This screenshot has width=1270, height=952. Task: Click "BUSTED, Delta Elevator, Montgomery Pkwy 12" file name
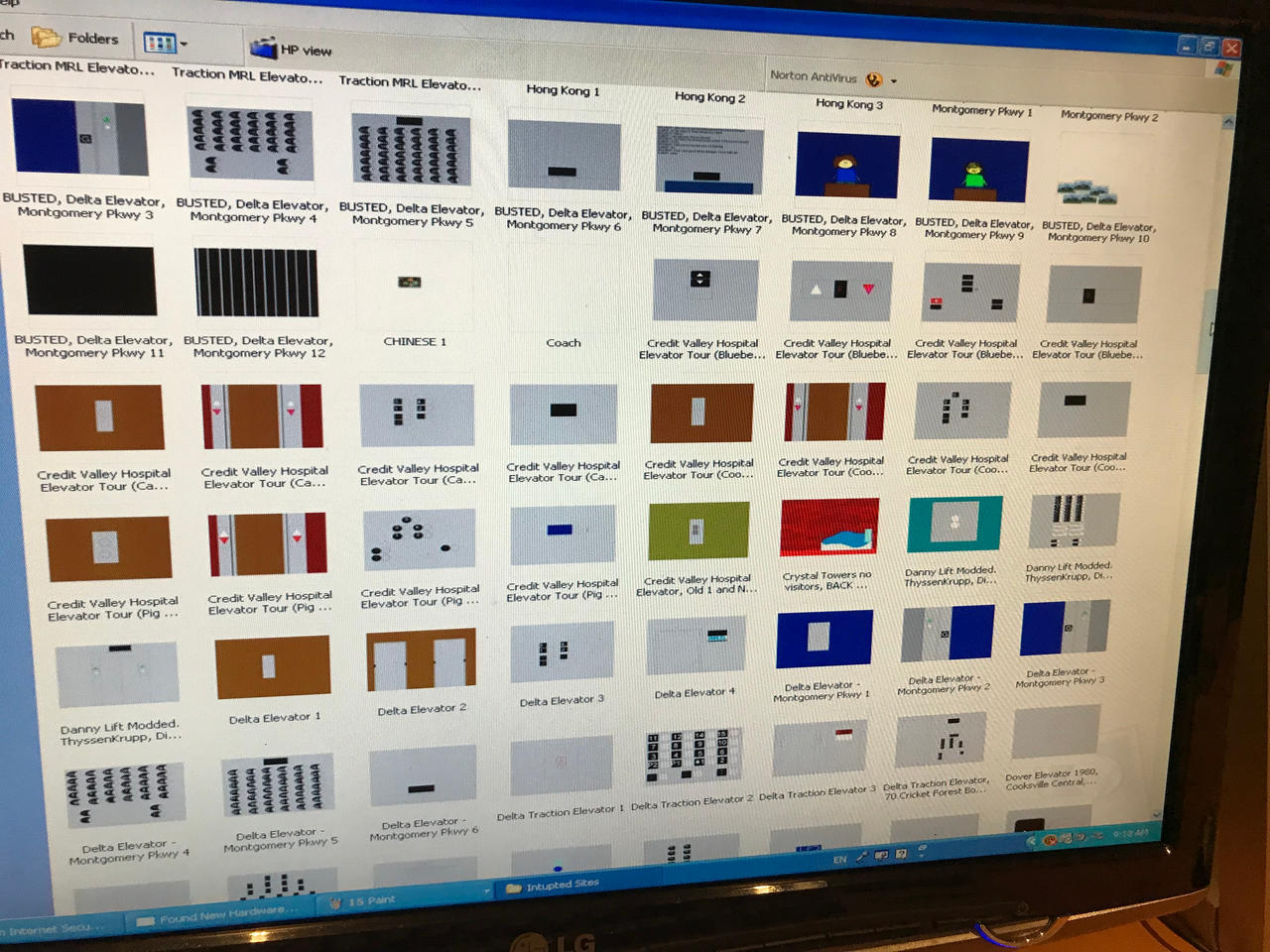(x=258, y=346)
